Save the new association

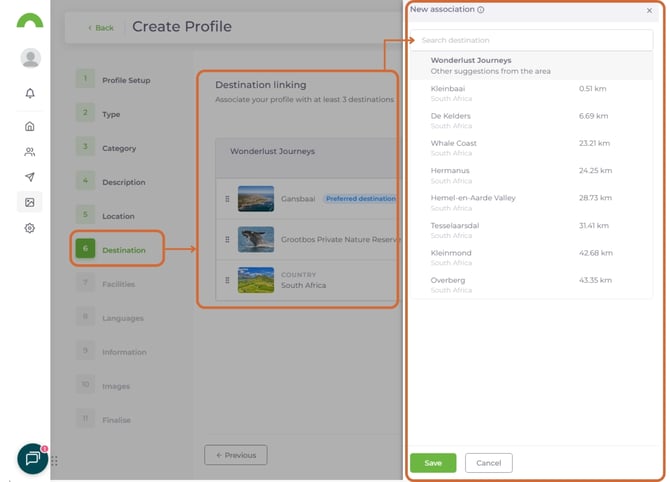click(x=432, y=463)
